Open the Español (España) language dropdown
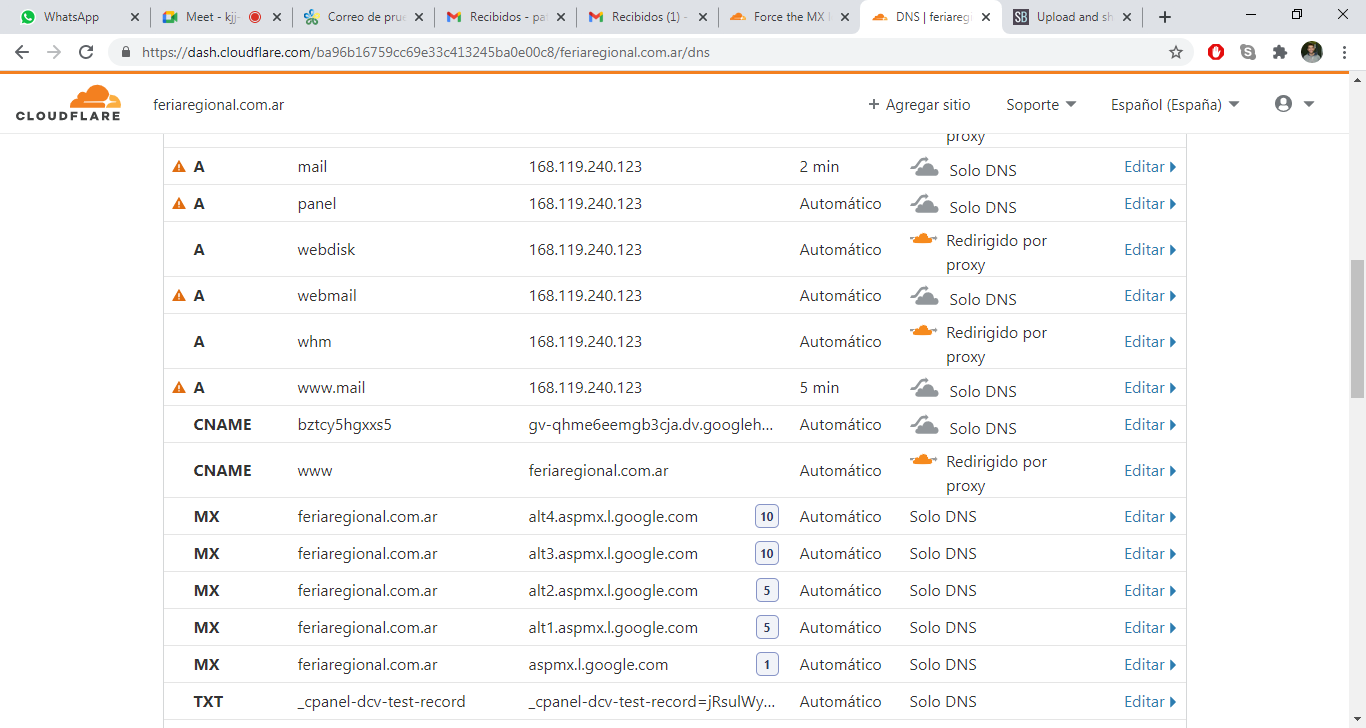 pos(1175,104)
